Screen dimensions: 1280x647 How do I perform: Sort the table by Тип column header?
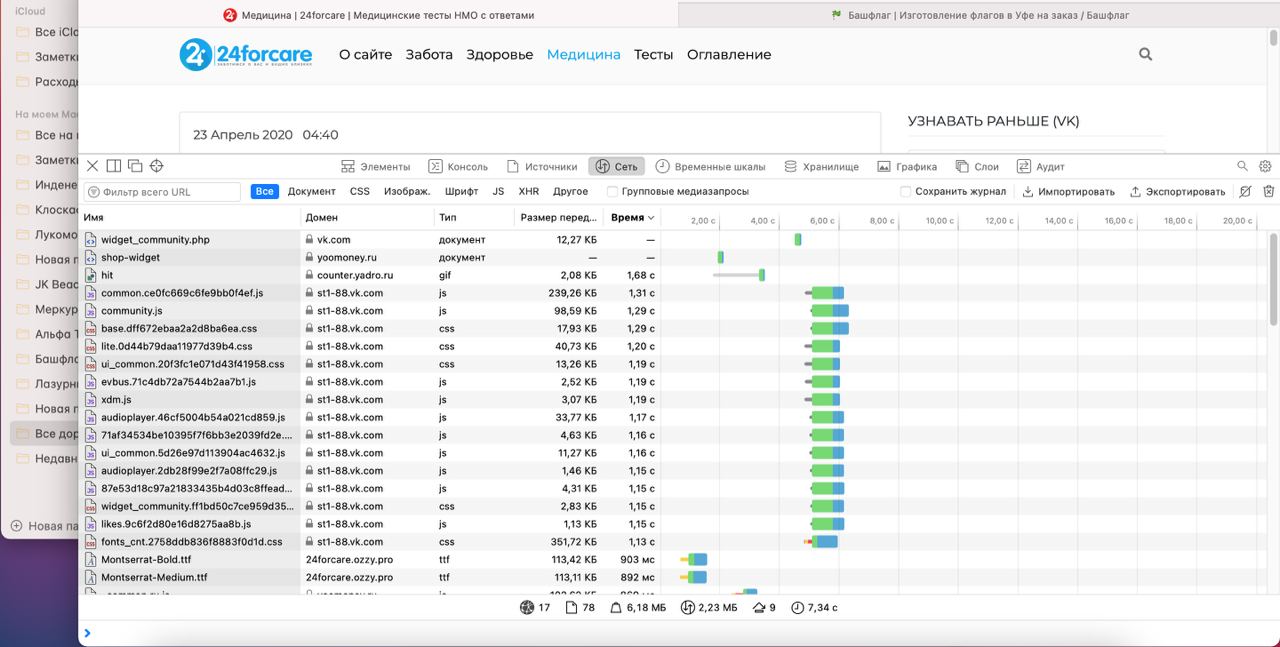pyautogui.click(x=474, y=218)
